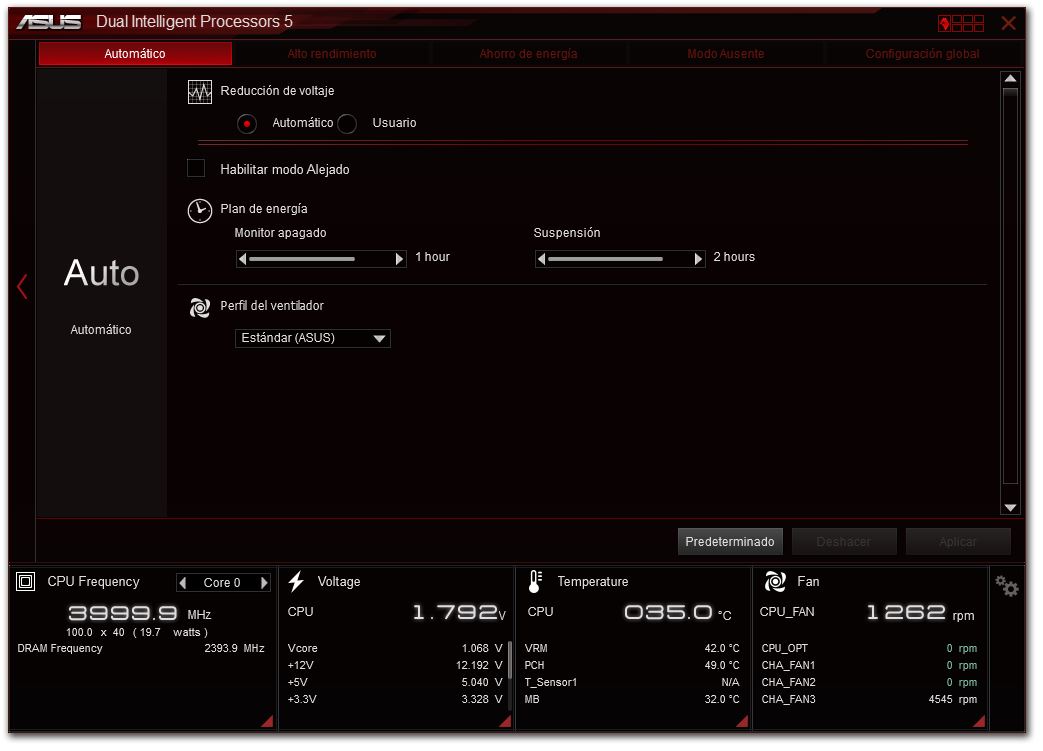This screenshot has width=1043, height=751.
Task: Click the "MB" temperature row label
Action: pyautogui.click(x=532, y=700)
